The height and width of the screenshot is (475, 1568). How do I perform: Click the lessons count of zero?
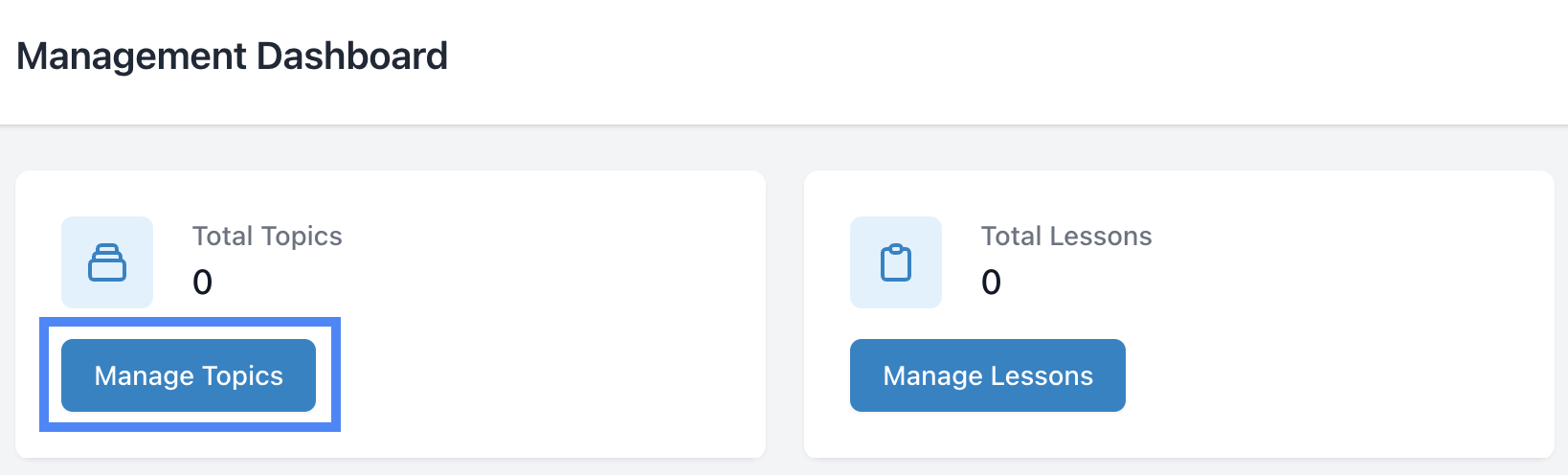click(x=991, y=283)
